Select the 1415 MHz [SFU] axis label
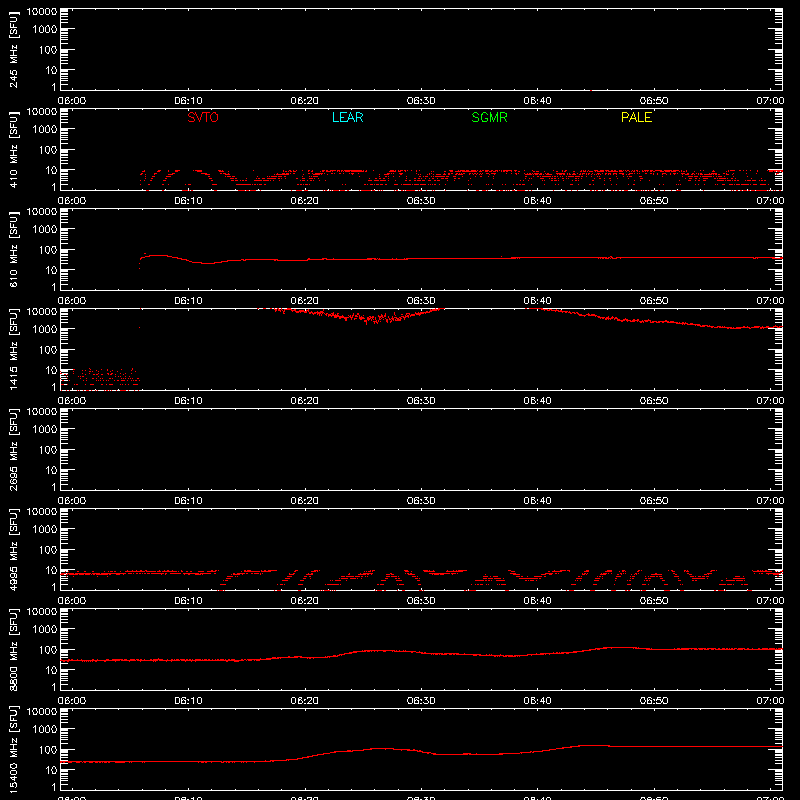 (x=14, y=350)
